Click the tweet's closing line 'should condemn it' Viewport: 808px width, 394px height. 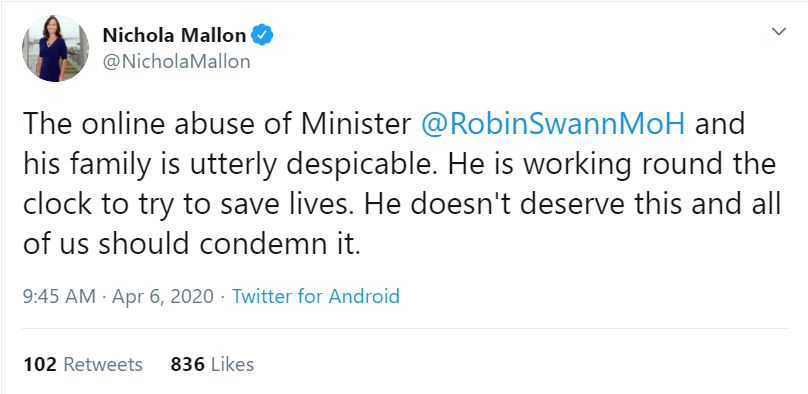pyautogui.click(x=229, y=244)
